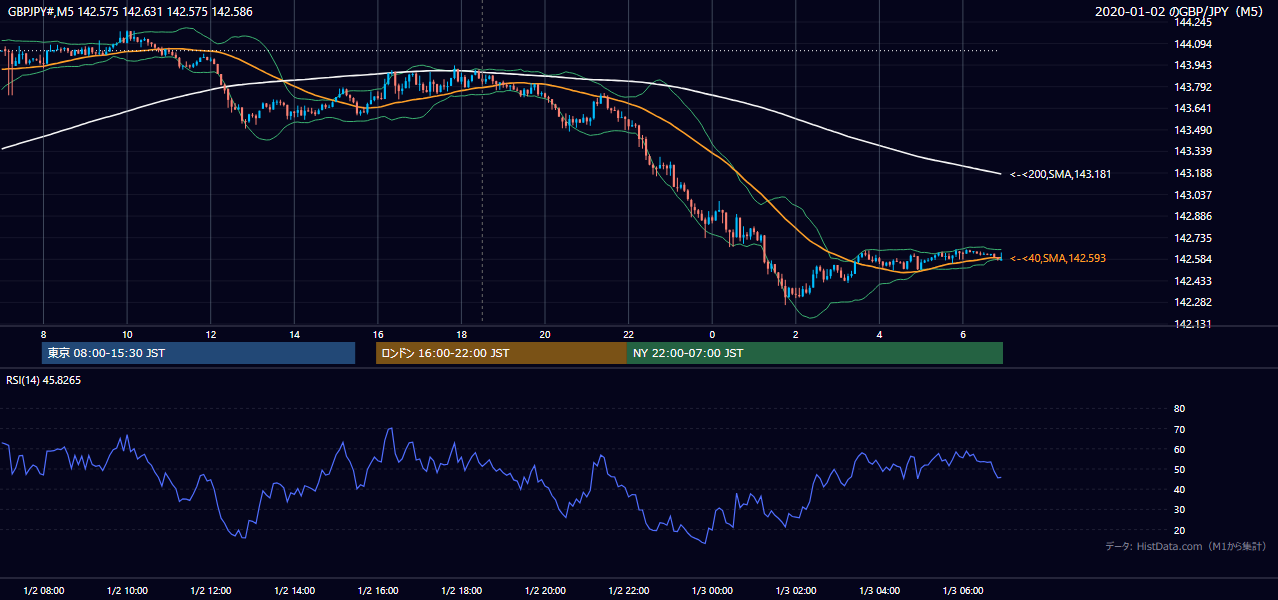
Task: Click RSI scale value 40
Action: 1179,489
